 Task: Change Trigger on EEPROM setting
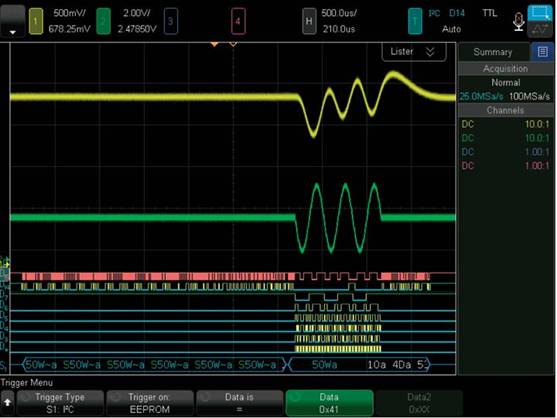click(150, 403)
